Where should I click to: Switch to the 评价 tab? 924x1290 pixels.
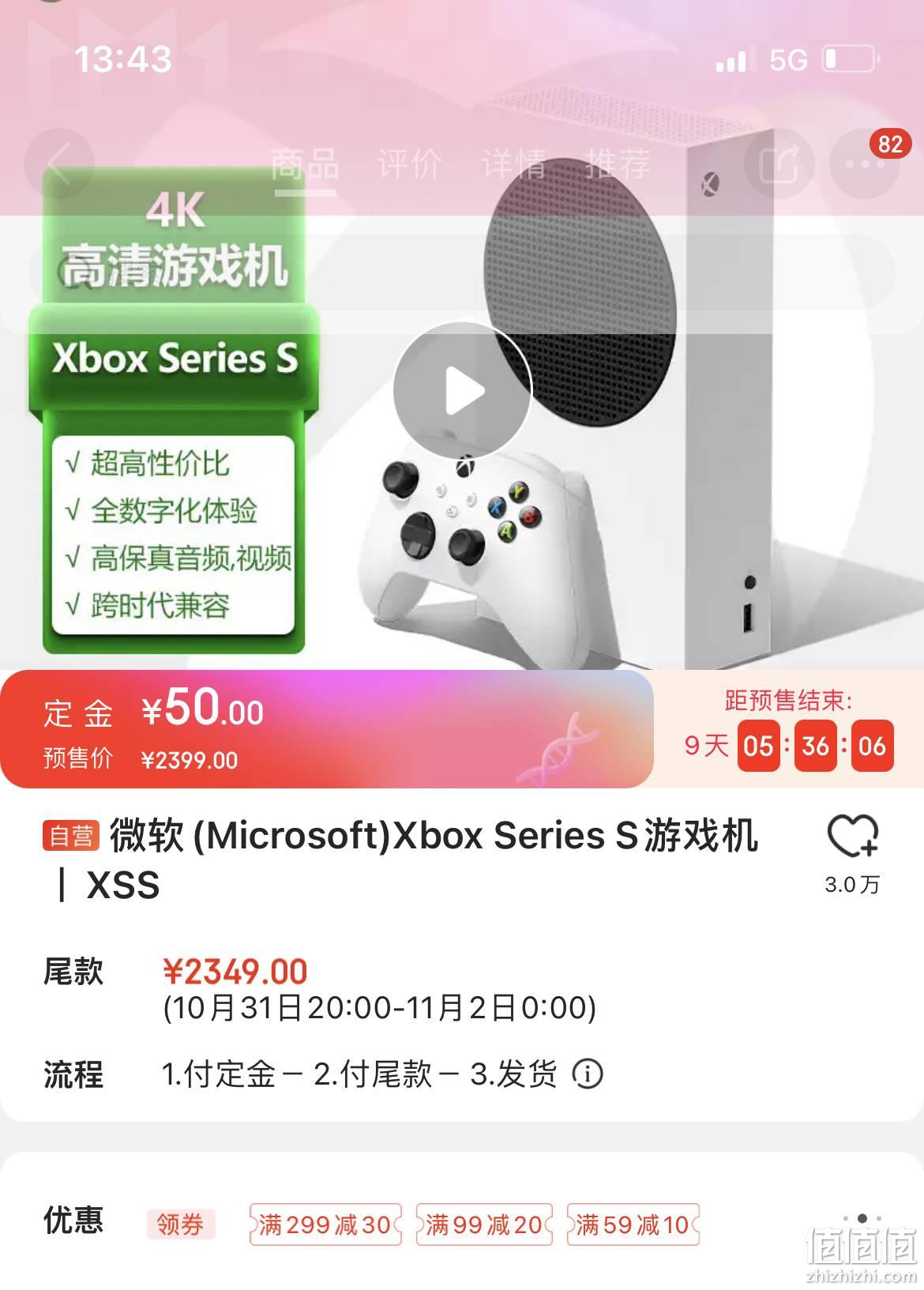[x=409, y=165]
